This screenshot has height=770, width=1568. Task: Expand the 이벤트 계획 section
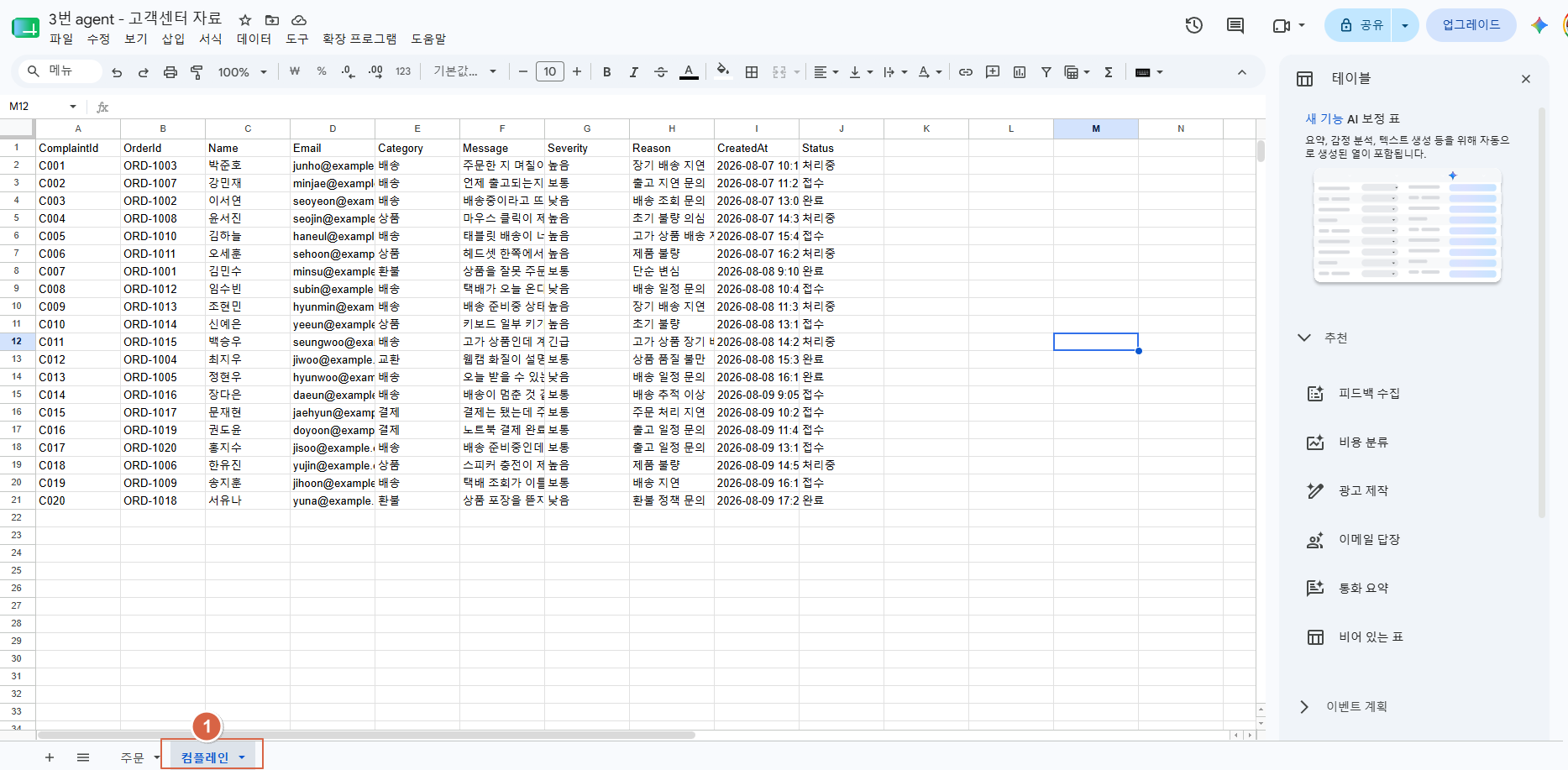(1304, 707)
